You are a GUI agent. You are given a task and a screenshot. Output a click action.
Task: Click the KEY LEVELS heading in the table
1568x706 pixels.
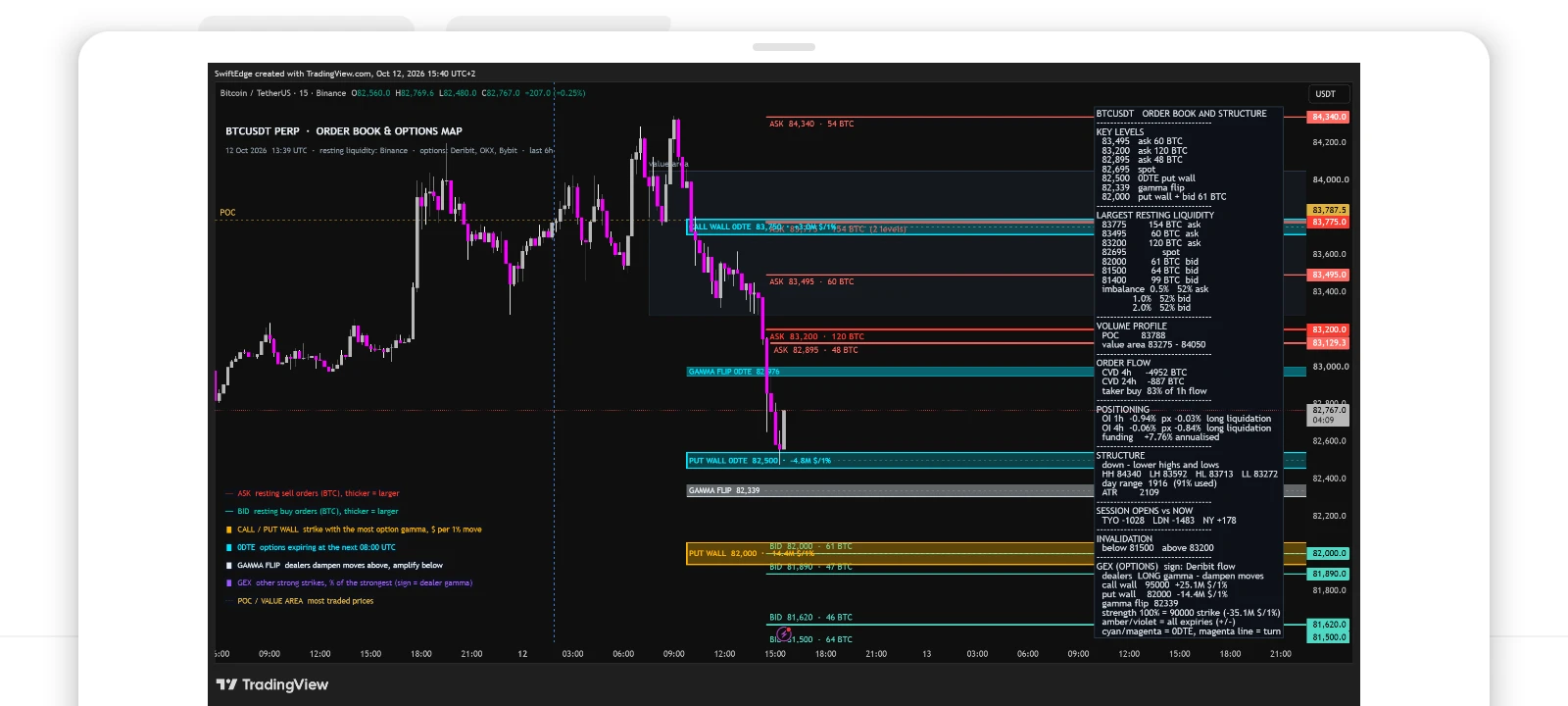pos(1120,132)
